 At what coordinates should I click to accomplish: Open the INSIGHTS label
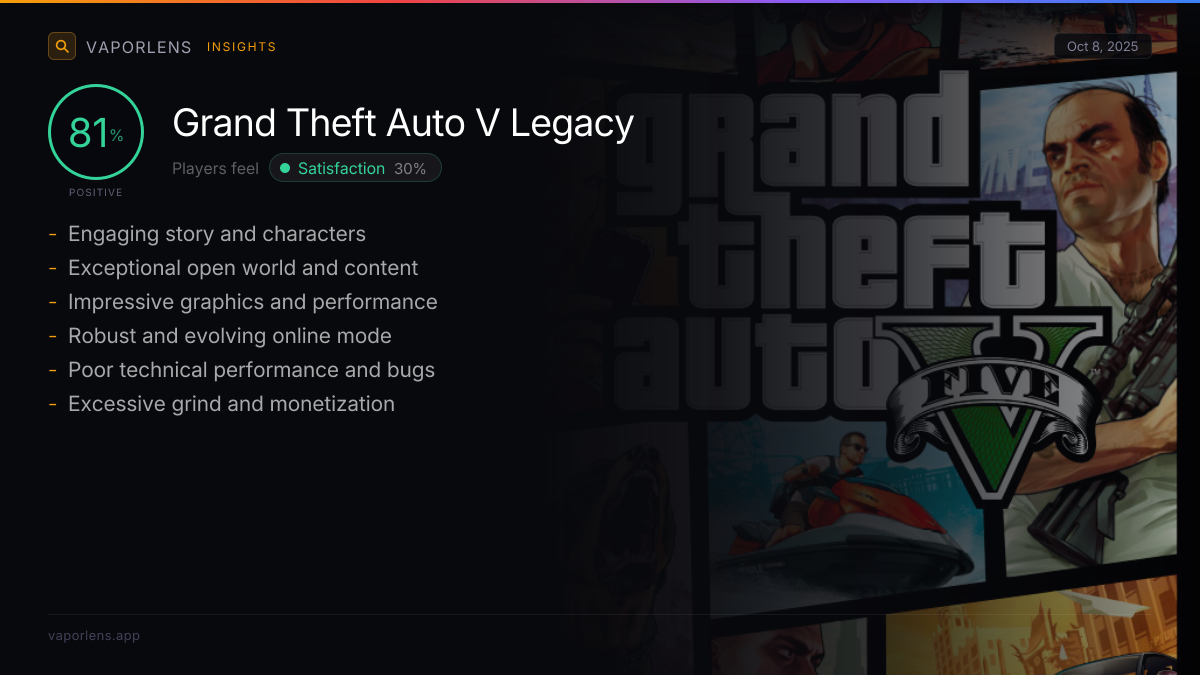[241, 47]
